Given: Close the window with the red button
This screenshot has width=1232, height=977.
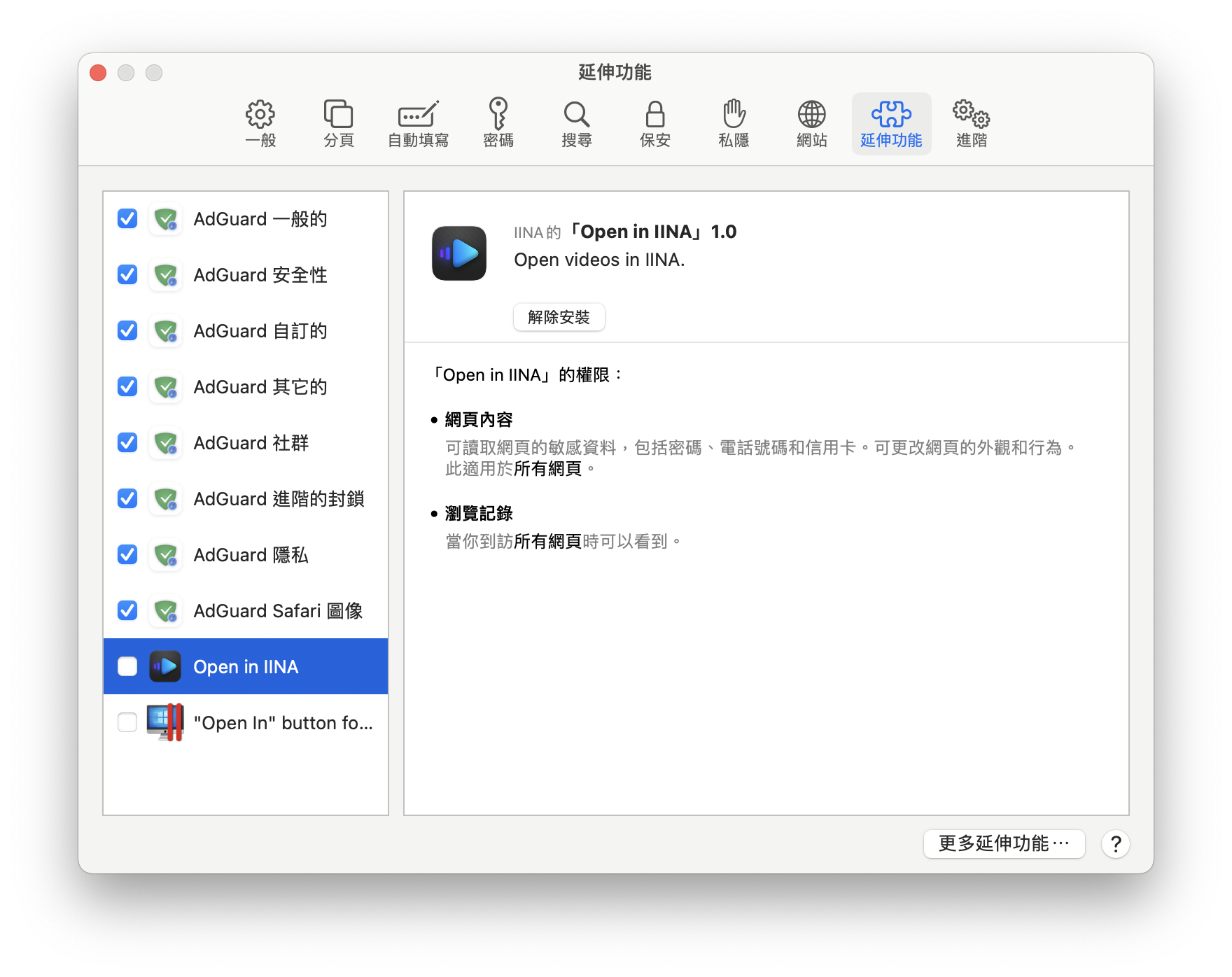Looking at the screenshot, I should point(98,73).
